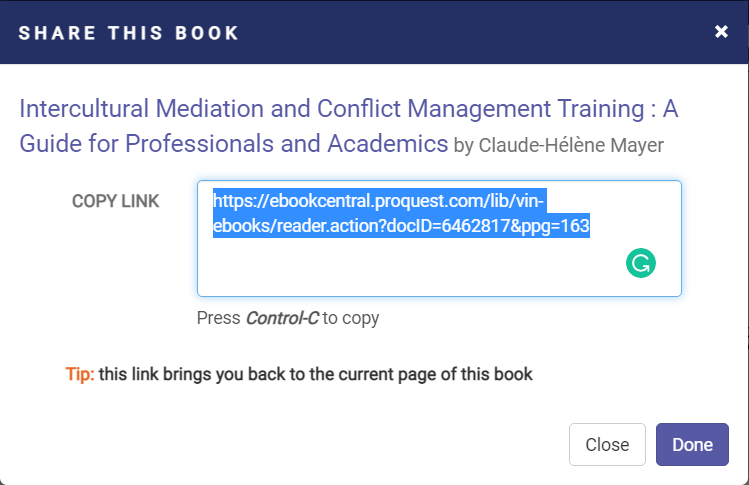Click the word Press under the link box
The width and height of the screenshot is (749, 485).
coord(219,319)
